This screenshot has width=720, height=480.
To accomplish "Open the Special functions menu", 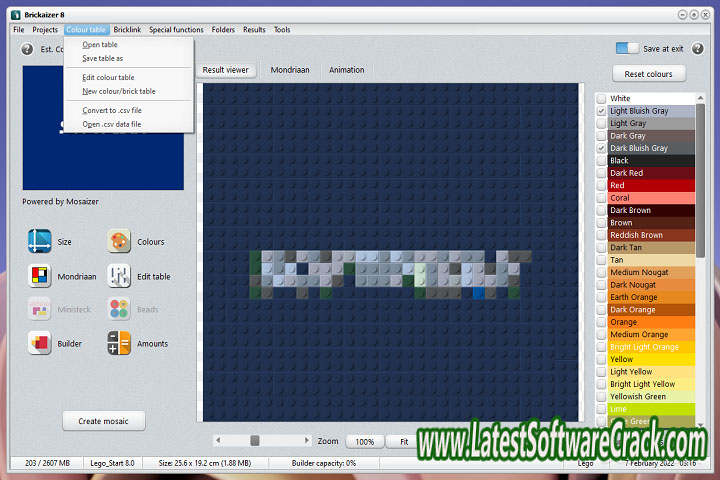I will (176, 29).
